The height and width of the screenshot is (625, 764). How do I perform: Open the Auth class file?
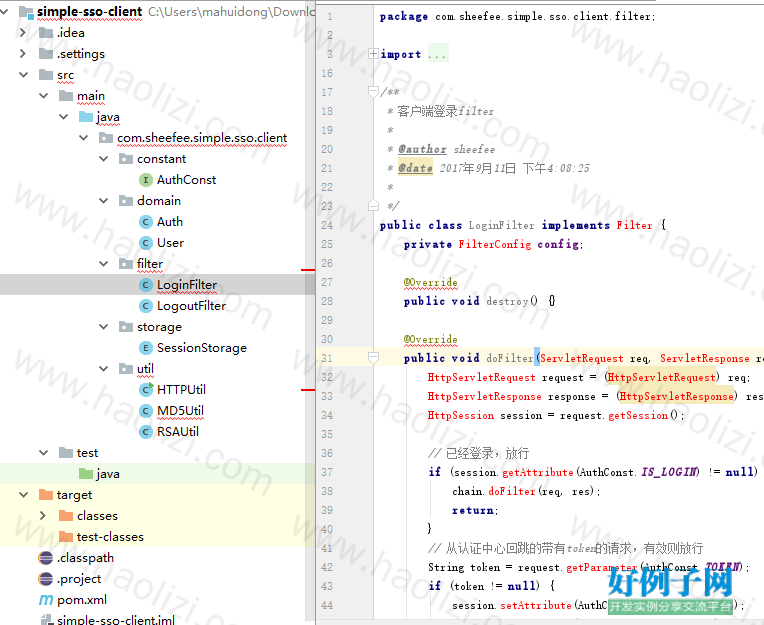(170, 222)
